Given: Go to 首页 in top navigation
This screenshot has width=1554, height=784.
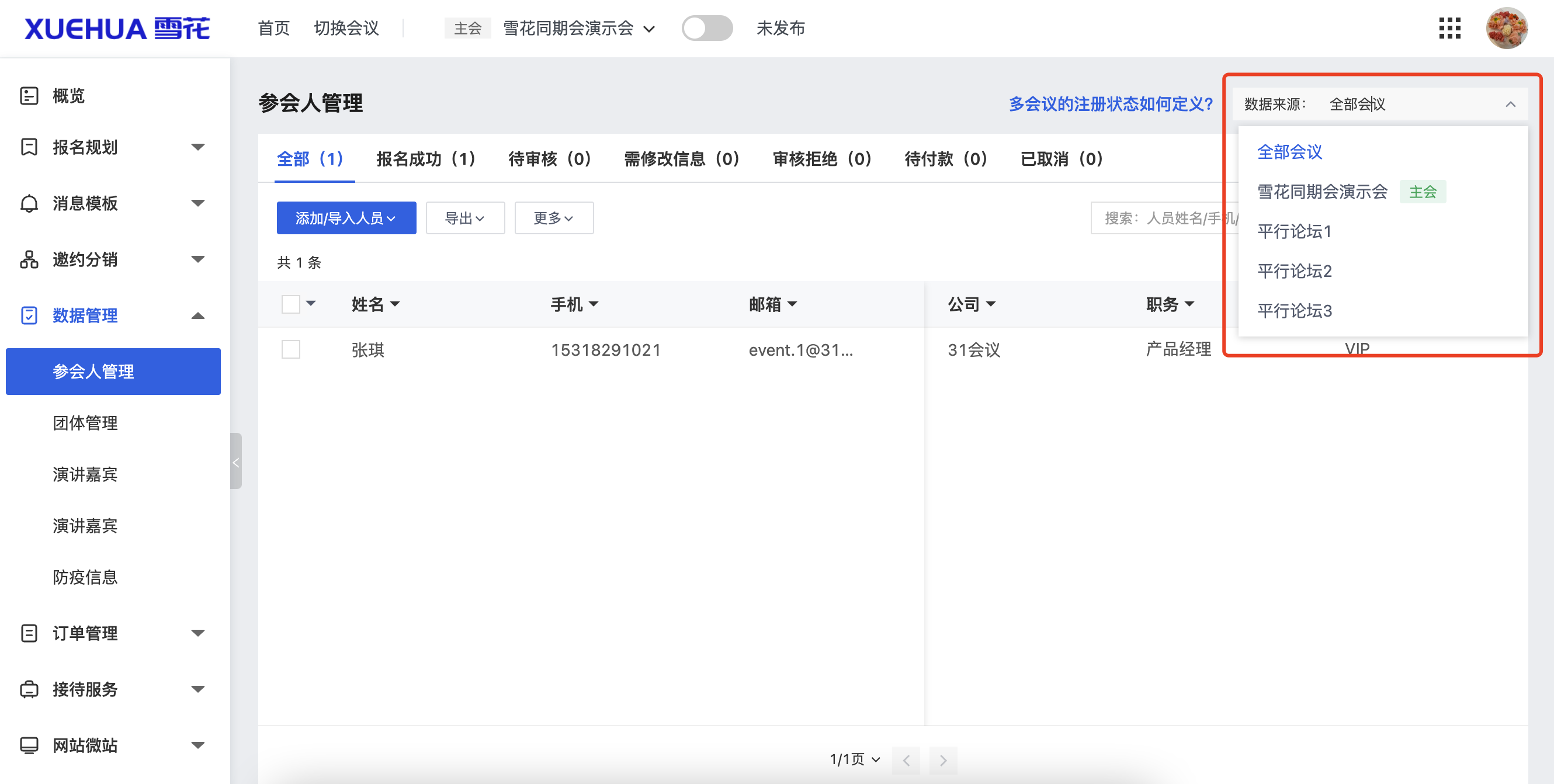Looking at the screenshot, I should click(x=274, y=29).
